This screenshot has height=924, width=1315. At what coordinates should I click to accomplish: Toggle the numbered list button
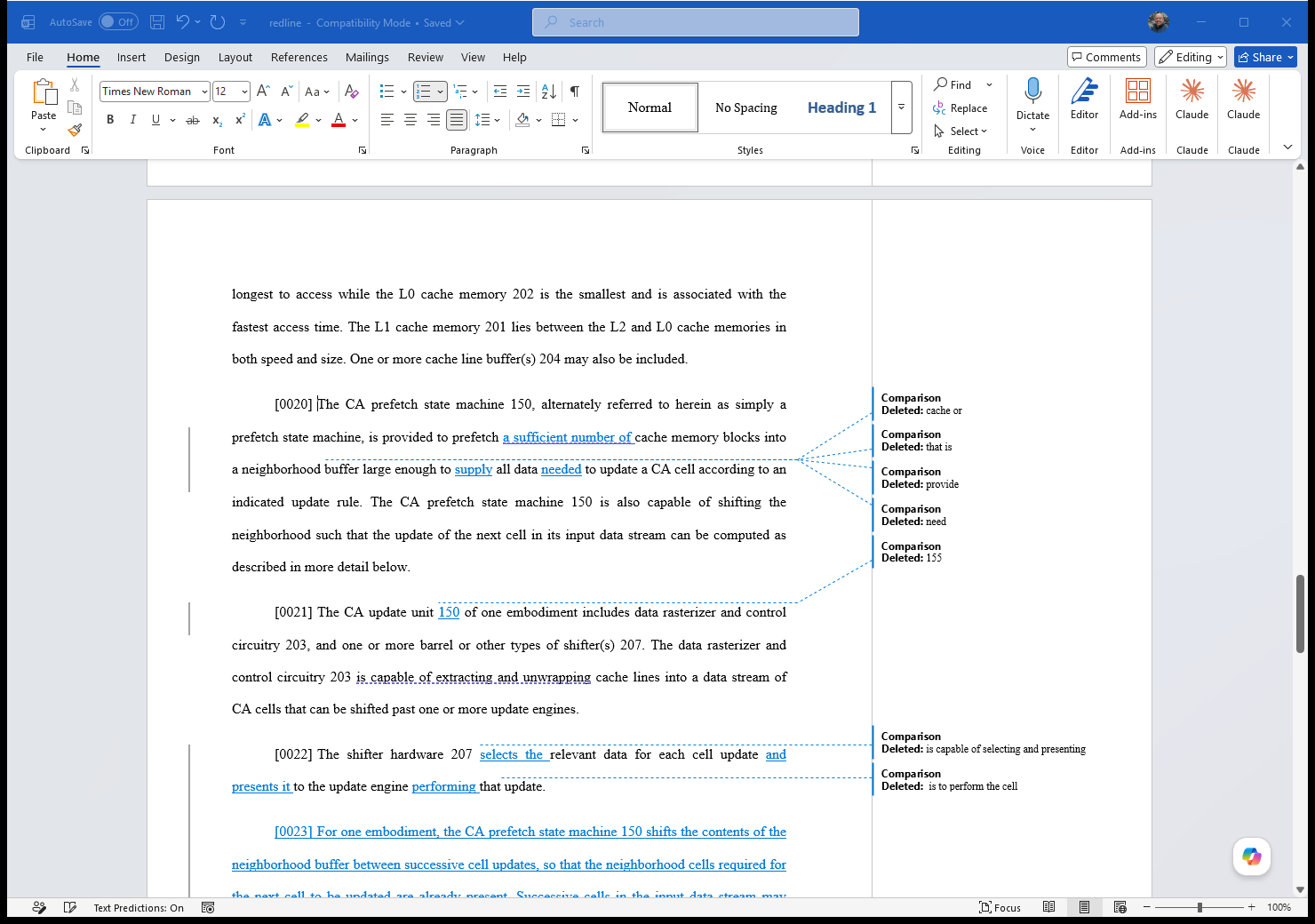point(424,92)
